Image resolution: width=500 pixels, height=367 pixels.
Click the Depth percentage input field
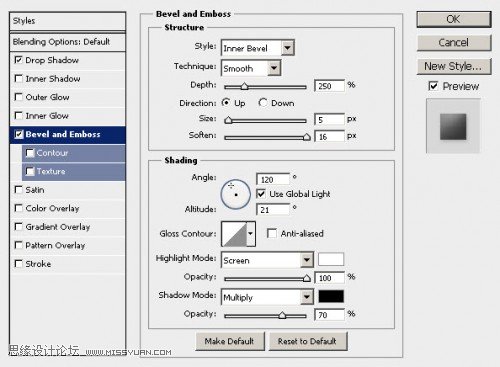(329, 86)
